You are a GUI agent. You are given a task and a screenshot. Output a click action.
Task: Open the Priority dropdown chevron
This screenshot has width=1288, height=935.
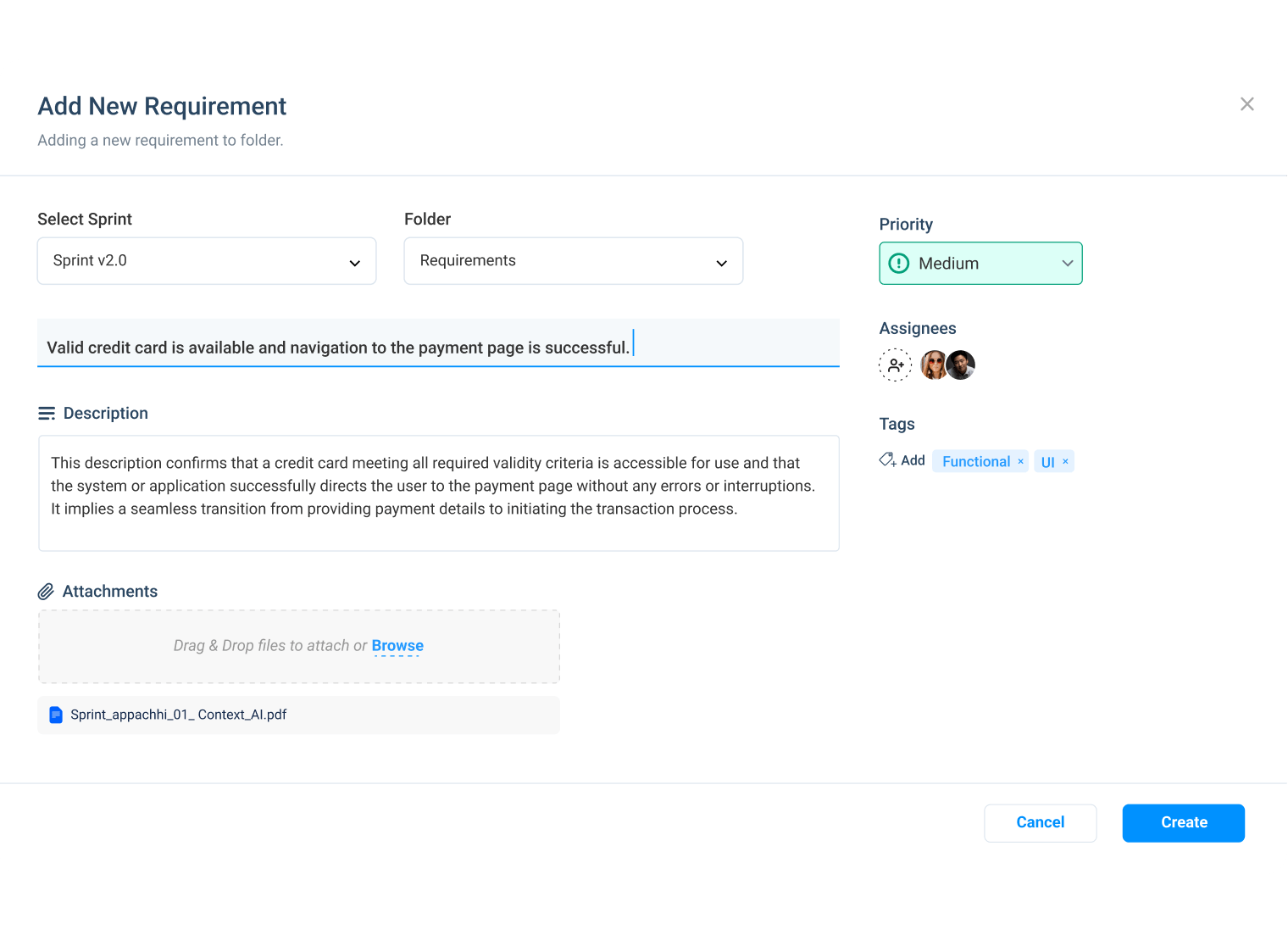[1067, 264]
